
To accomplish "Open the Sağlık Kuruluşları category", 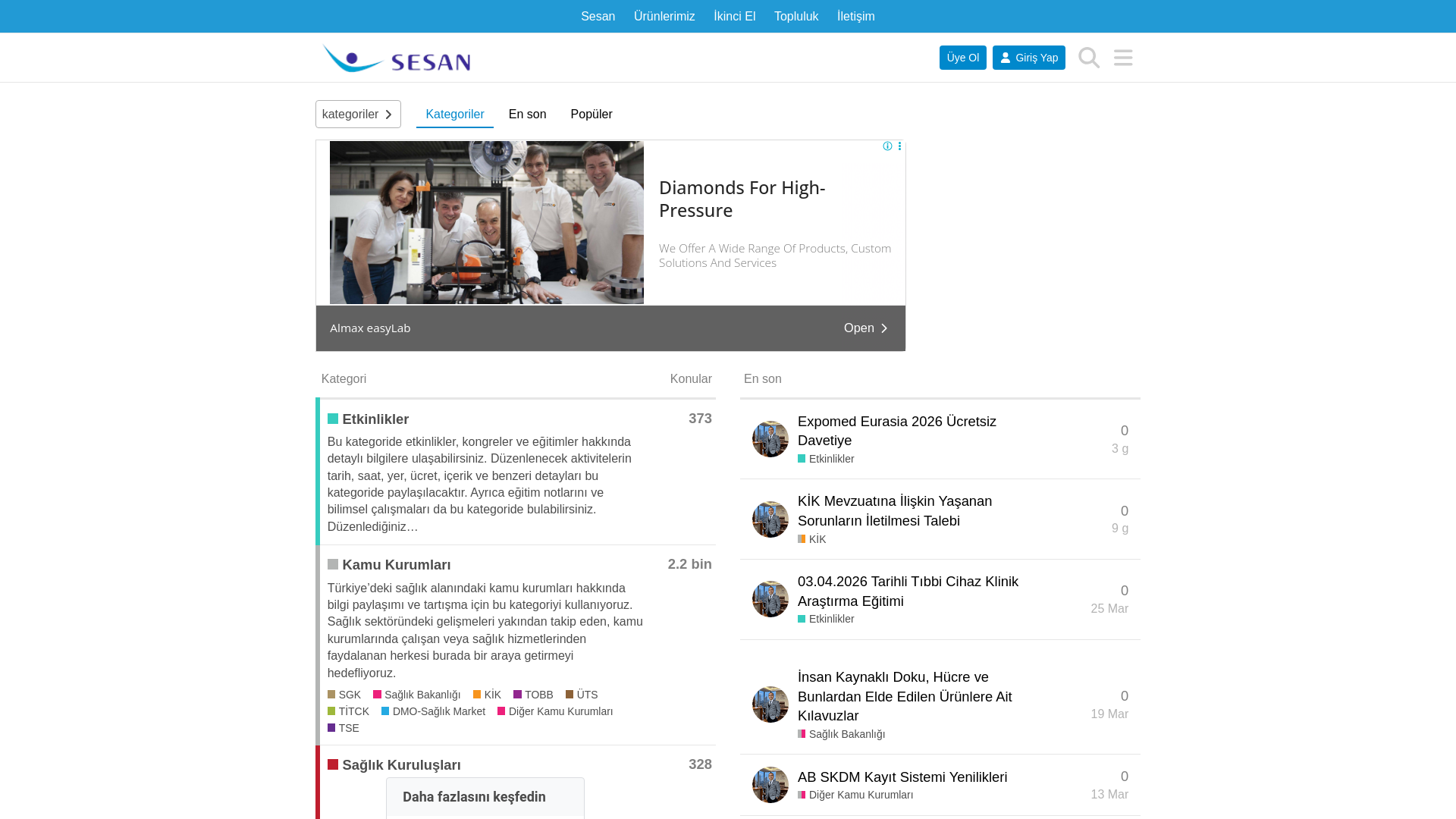I will click(x=402, y=765).
